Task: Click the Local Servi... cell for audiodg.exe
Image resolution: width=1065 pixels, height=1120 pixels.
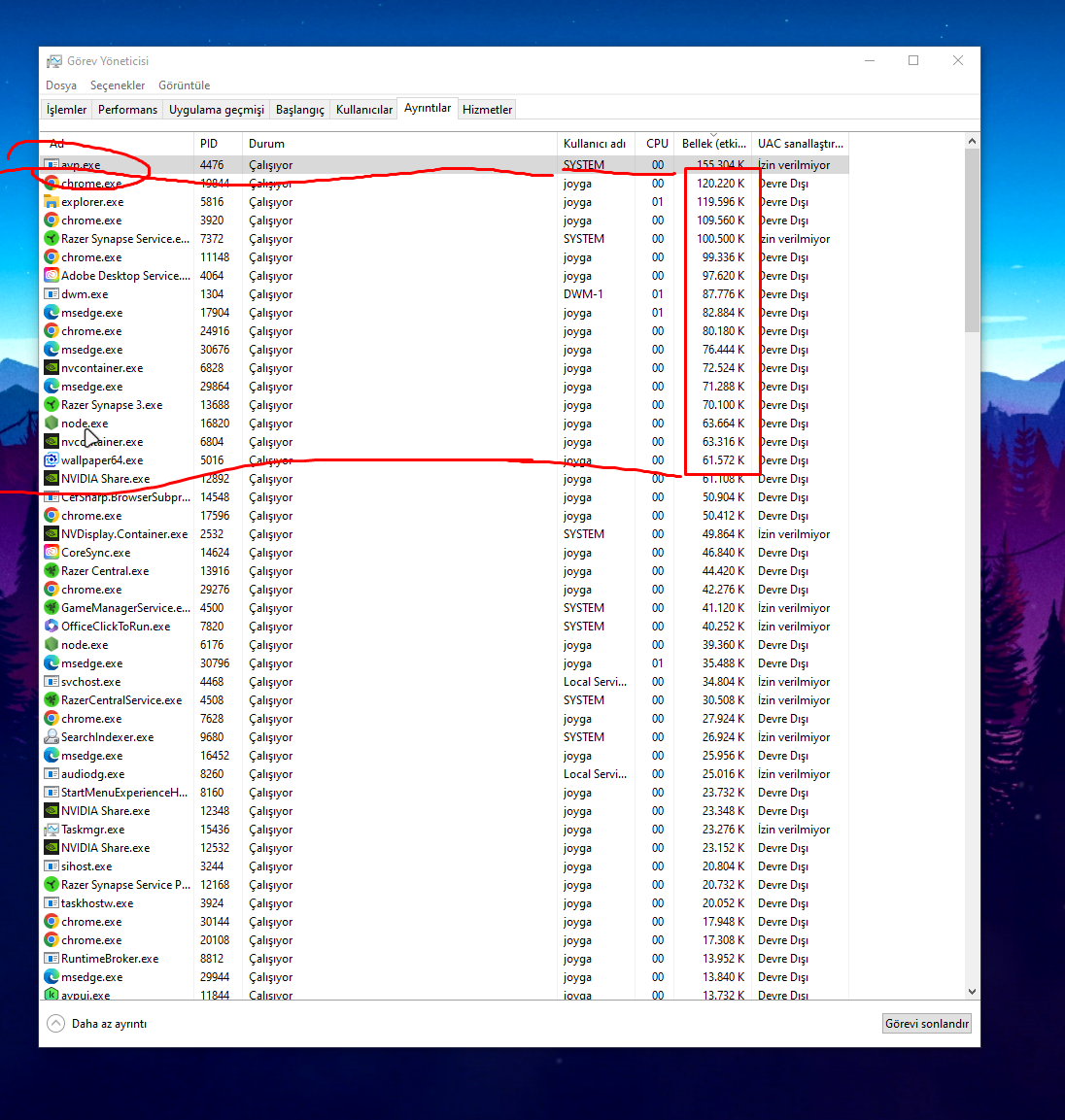Action: point(595,774)
